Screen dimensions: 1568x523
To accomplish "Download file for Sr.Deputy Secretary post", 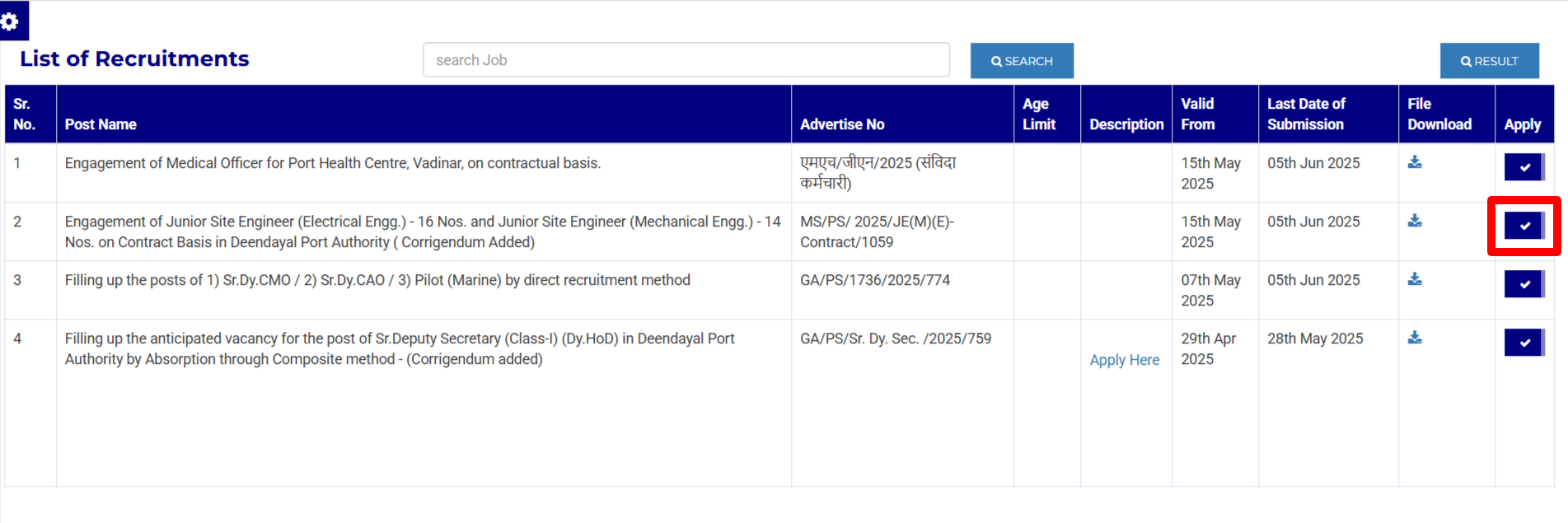I will pyautogui.click(x=1414, y=338).
